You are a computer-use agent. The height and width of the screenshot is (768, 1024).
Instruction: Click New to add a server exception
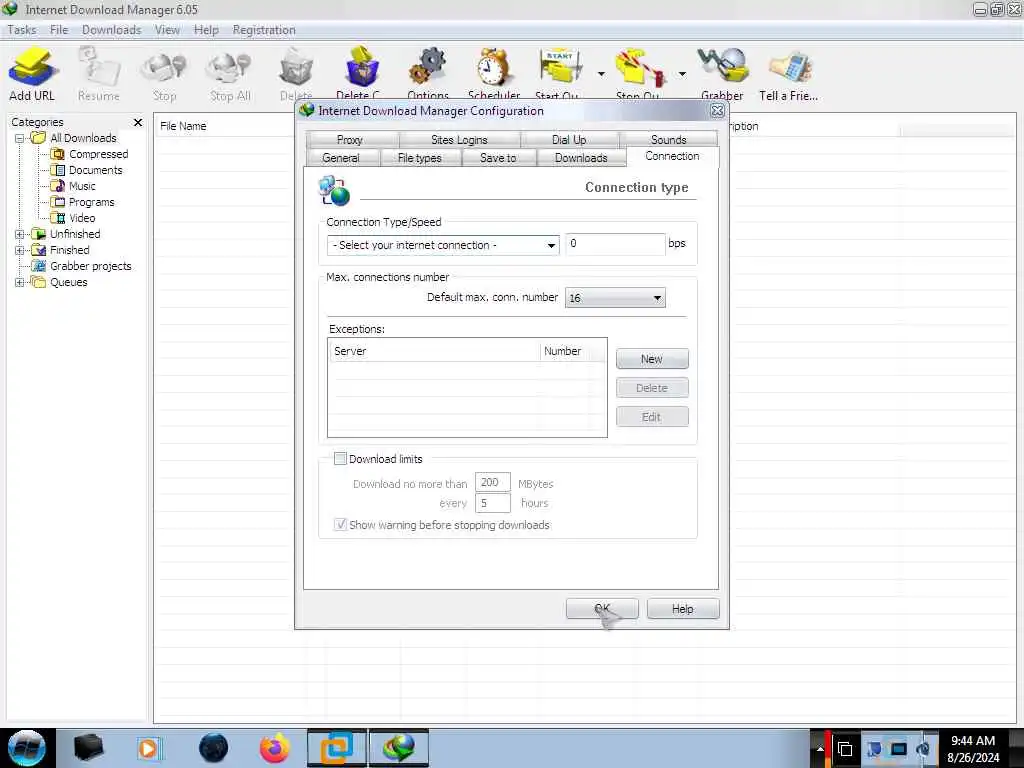pos(652,359)
